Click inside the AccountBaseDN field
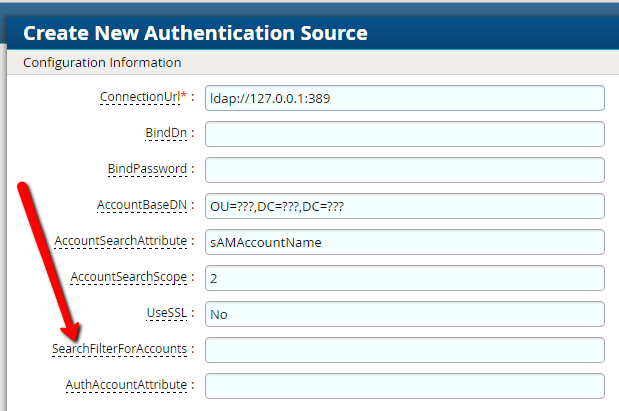619x411 pixels. tap(404, 206)
